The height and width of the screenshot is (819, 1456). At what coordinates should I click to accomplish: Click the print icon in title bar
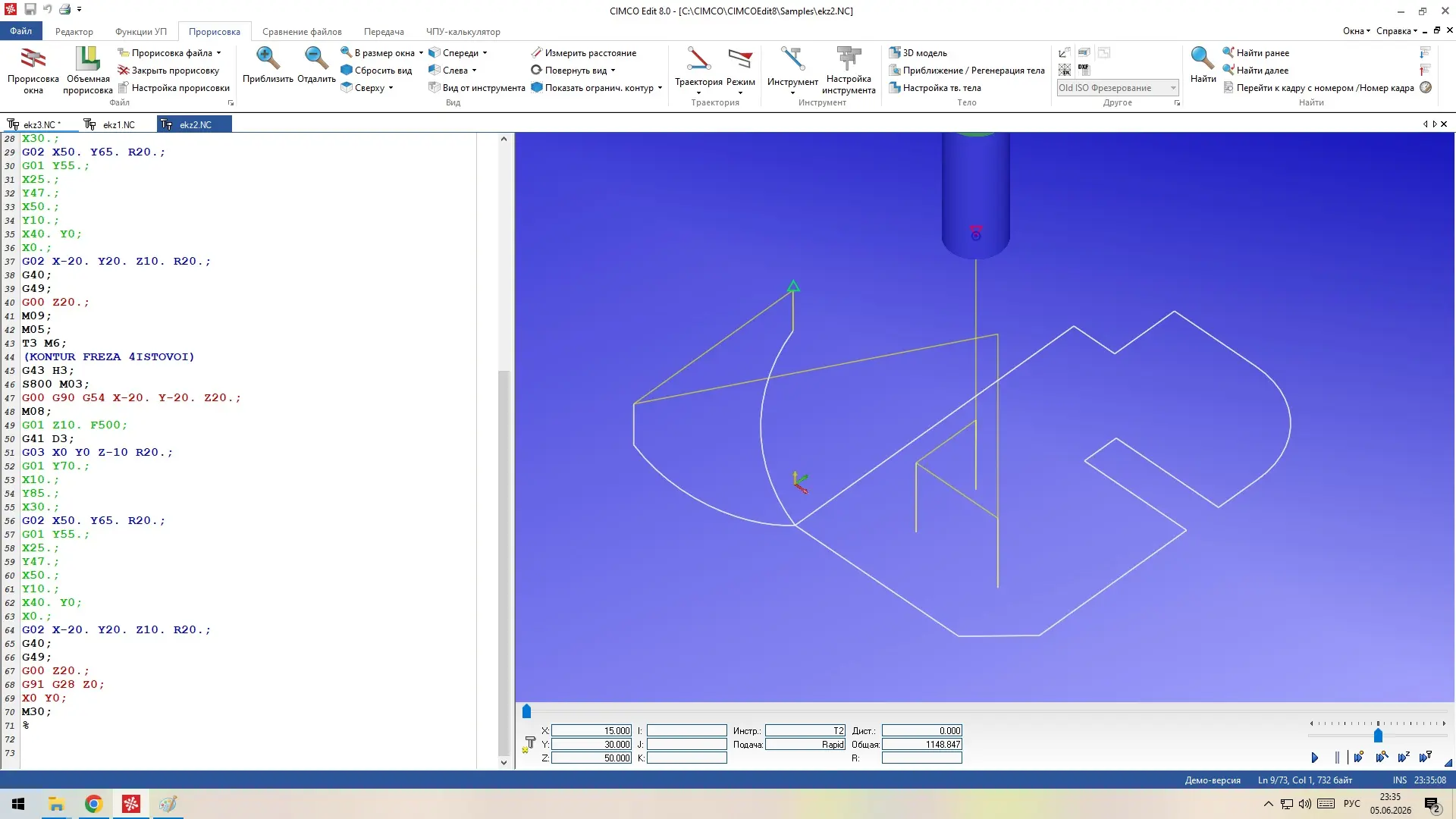pyautogui.click(x=64, y=9)
